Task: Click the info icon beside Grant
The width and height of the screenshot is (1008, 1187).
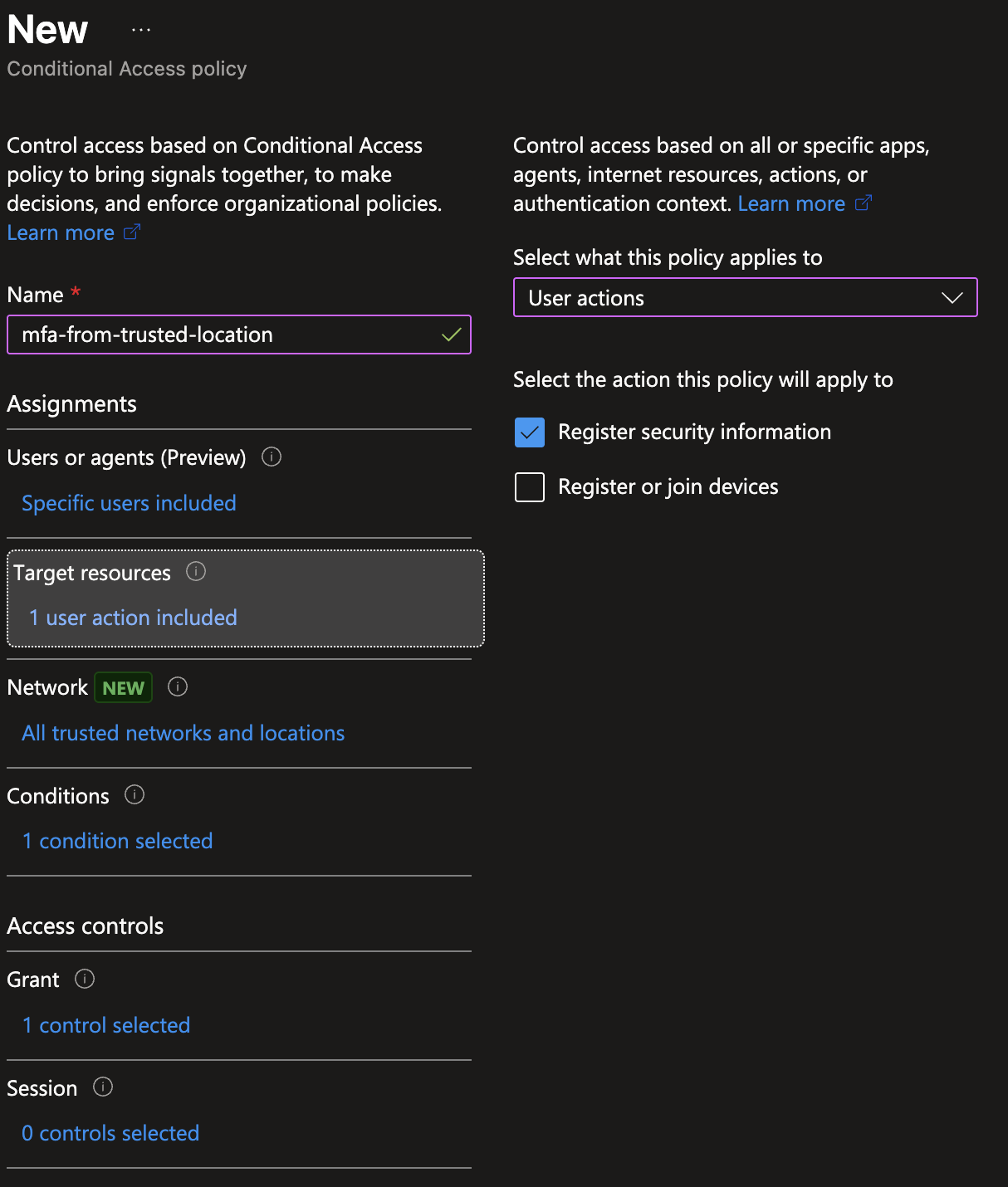Action: click(x=85, y=979)
